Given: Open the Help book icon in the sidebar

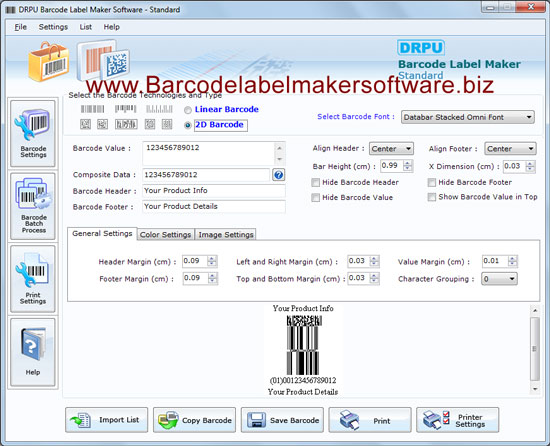Looking at the screenshot, I should coord(33,352).
